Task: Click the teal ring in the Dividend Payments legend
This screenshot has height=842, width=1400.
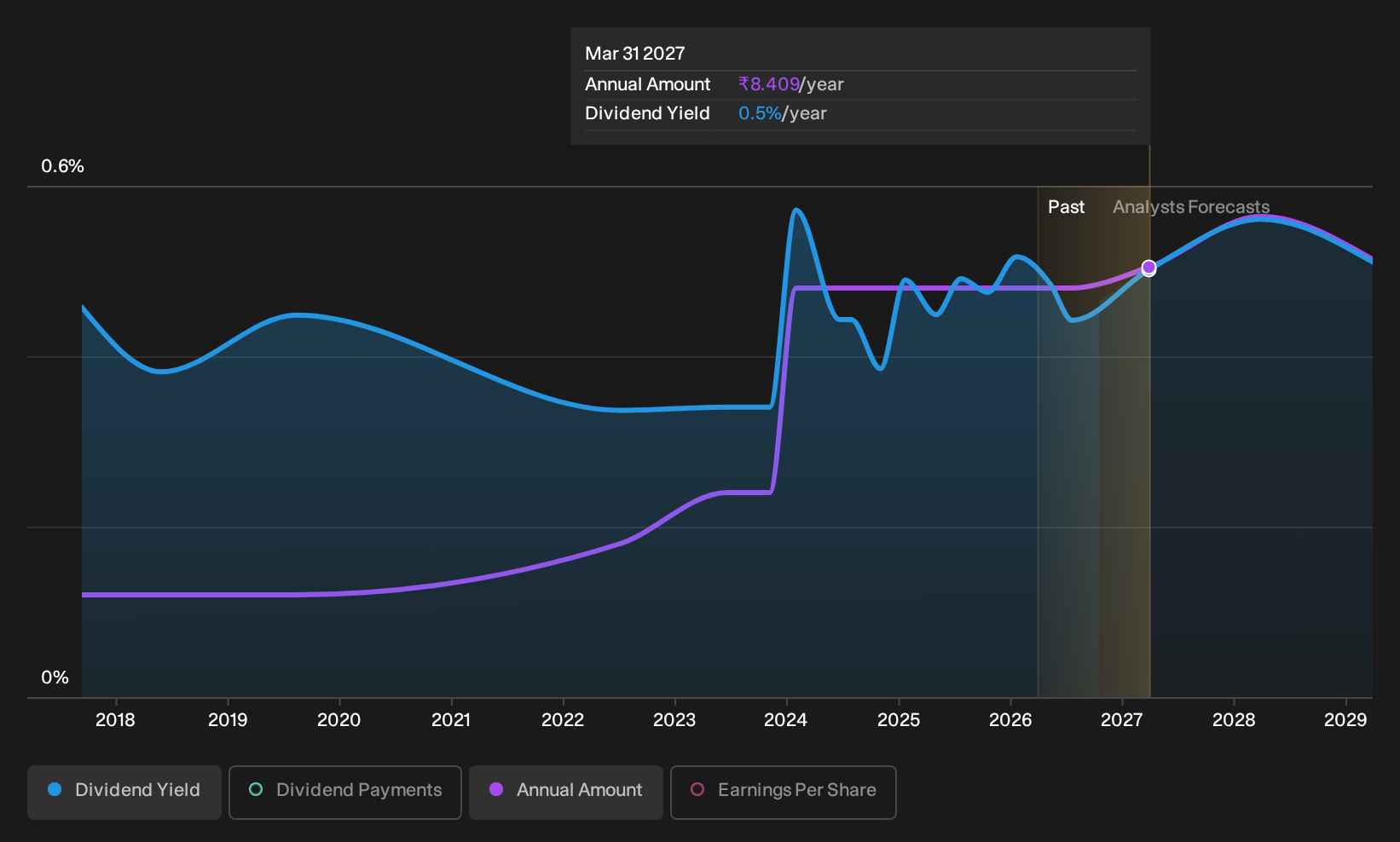Action: click(x=256, y=790)
